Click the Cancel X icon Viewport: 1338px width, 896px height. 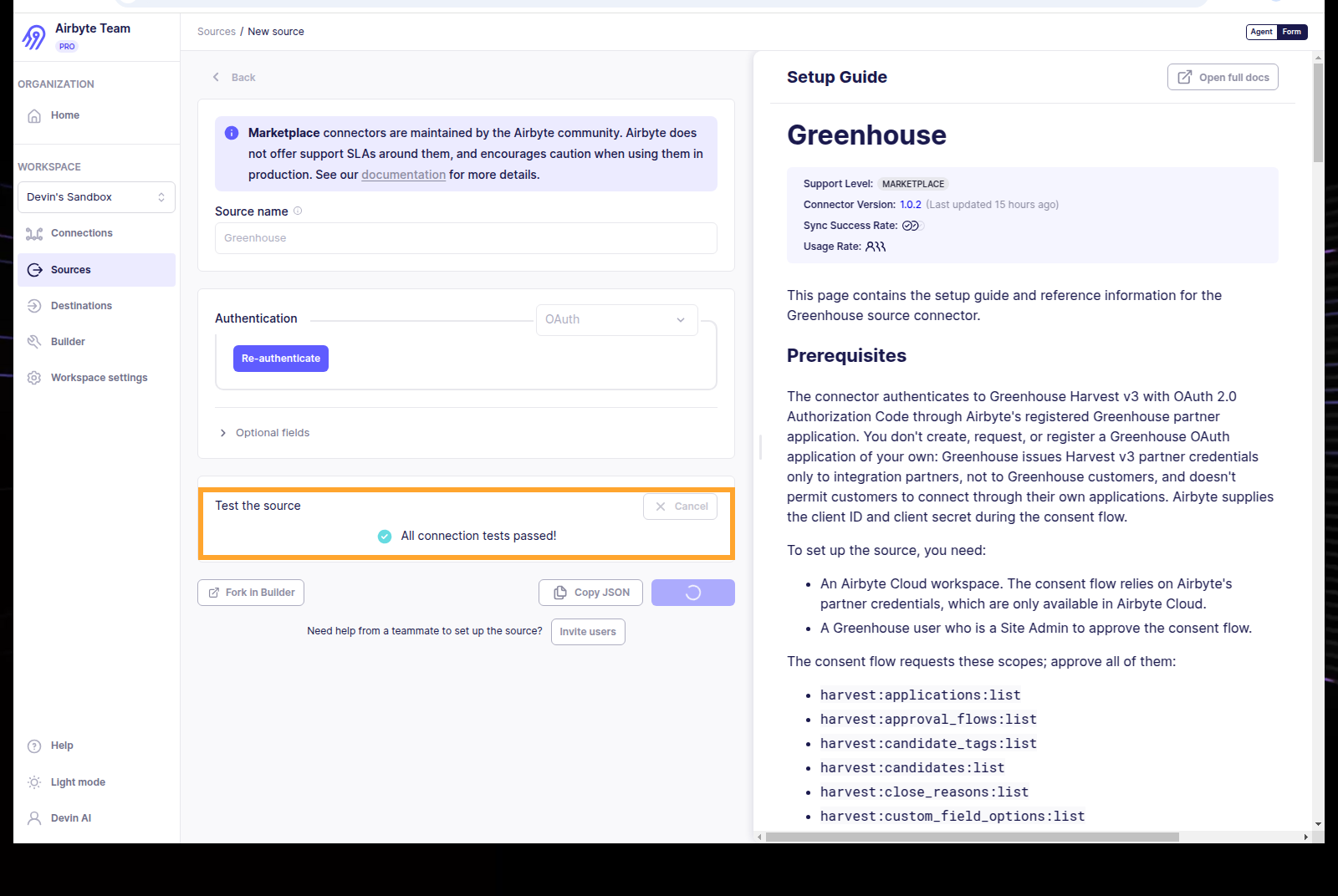click(661, 507)
